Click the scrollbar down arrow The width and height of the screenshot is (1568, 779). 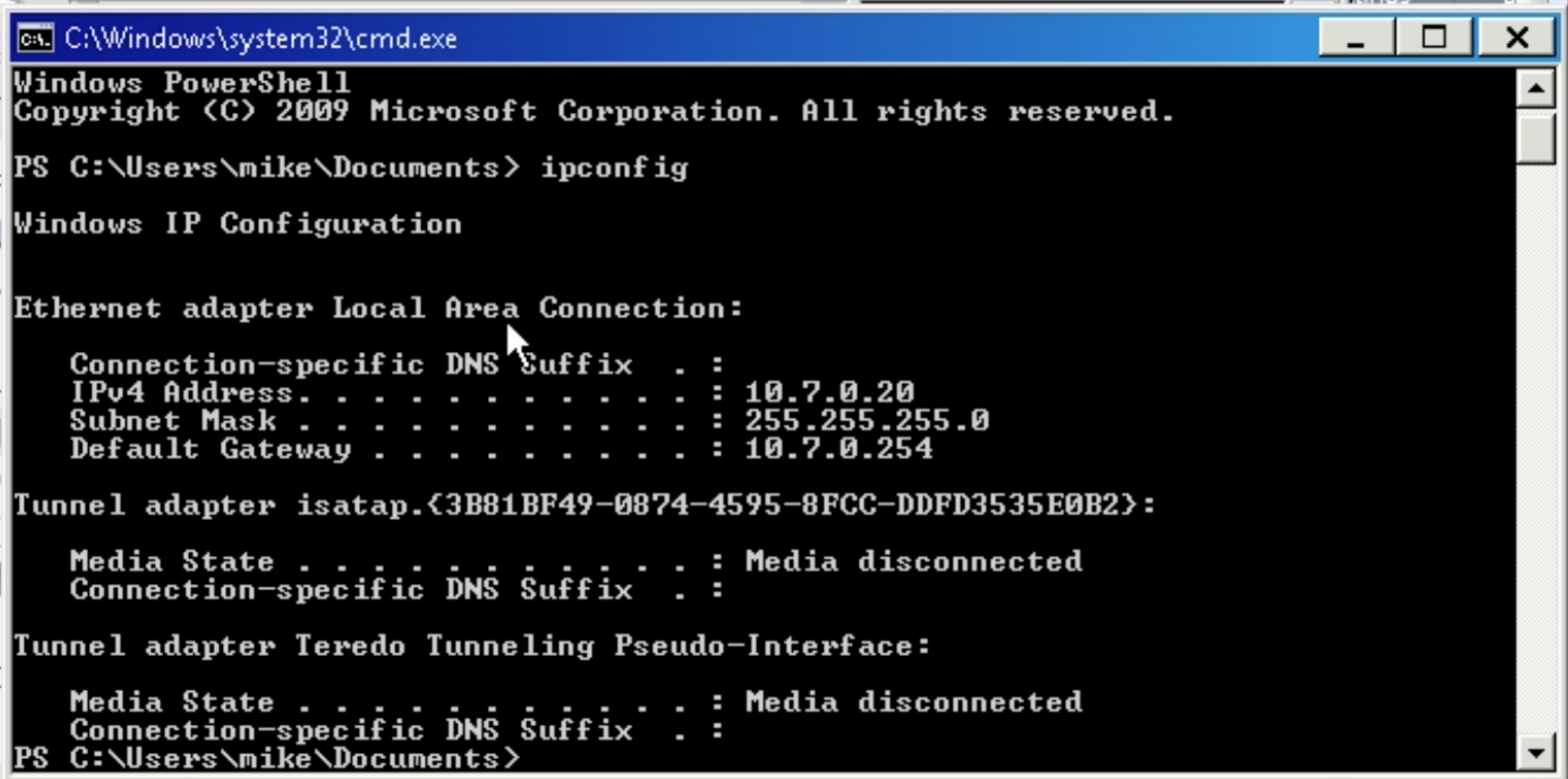[1536, 754]
